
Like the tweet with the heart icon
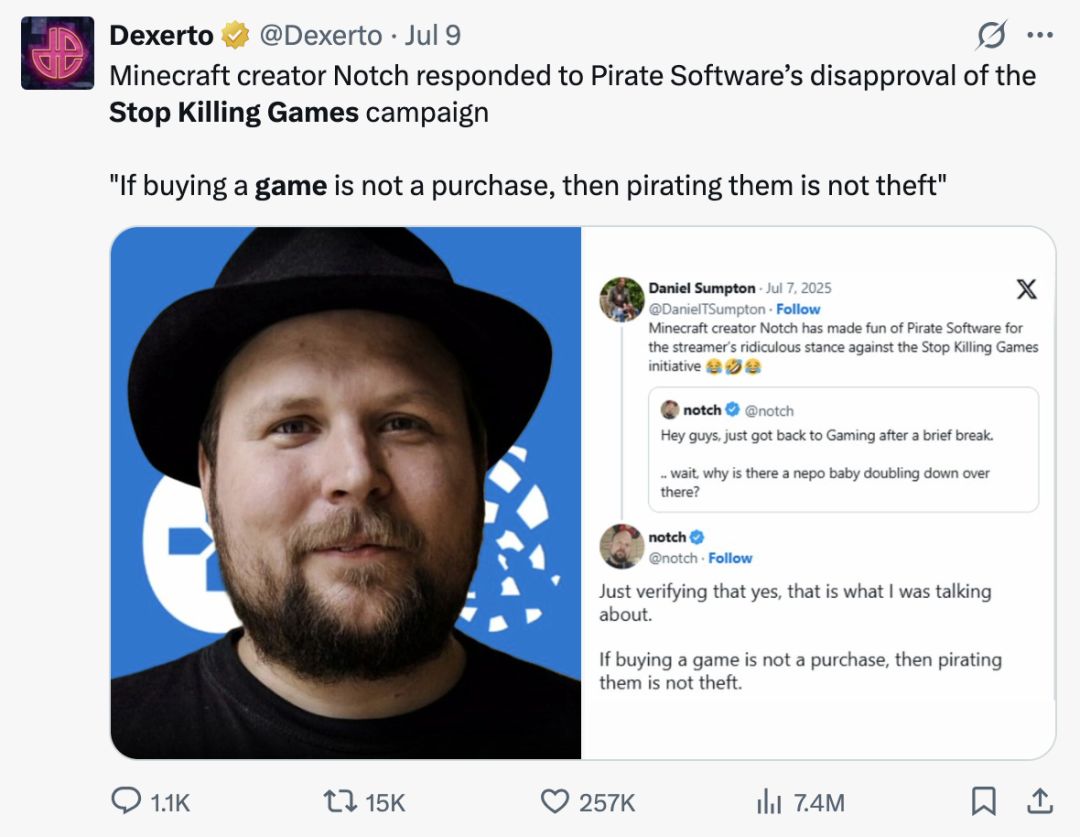[554, 802]
